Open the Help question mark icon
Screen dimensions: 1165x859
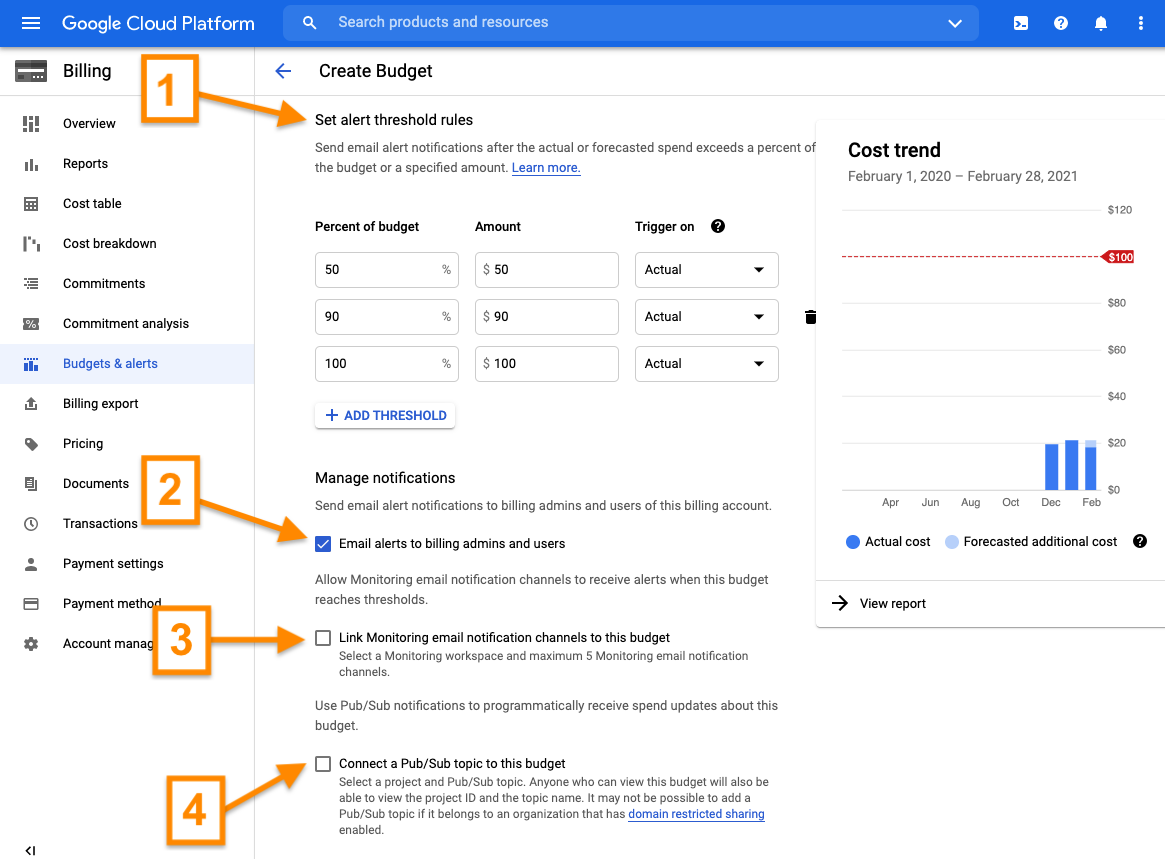[x=1061, y=23]
